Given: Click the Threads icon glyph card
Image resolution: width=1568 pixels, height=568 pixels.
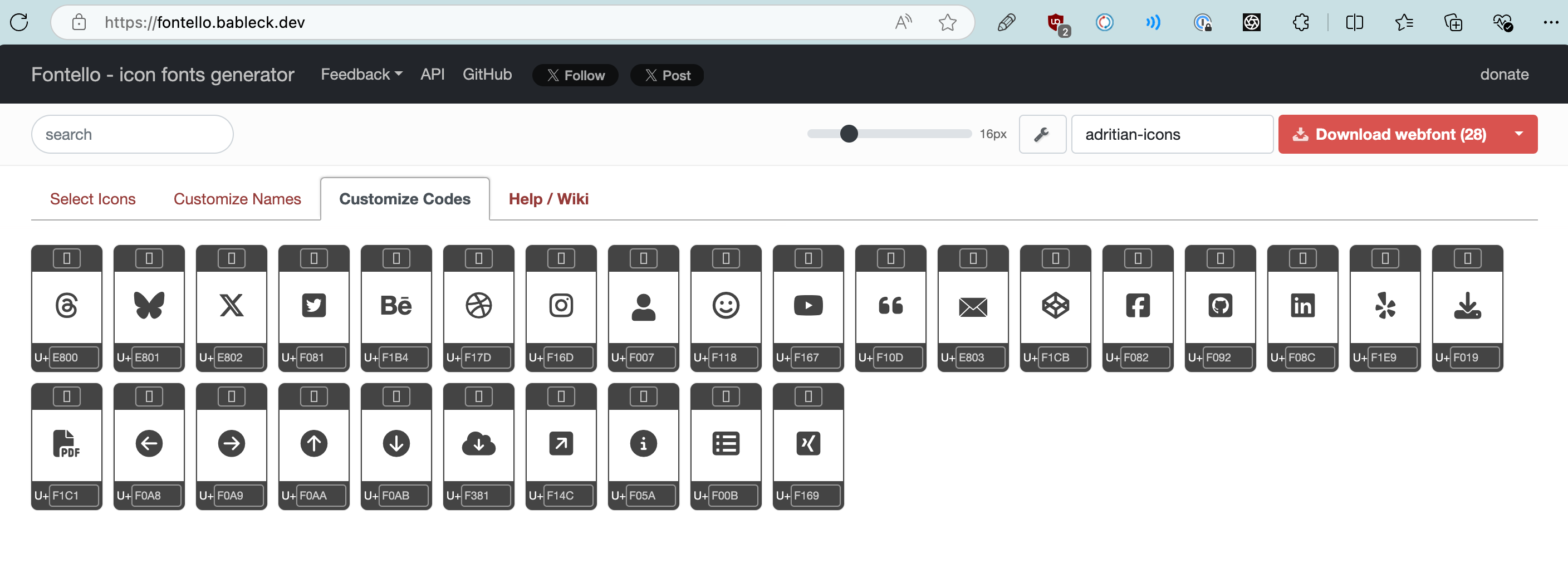Looking at the screenshot, I should [x=66, y=306].
